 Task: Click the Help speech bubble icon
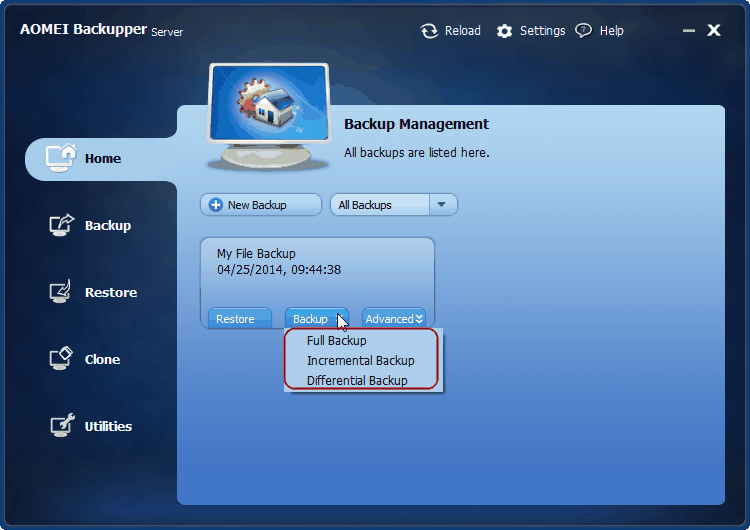(583, 31)
